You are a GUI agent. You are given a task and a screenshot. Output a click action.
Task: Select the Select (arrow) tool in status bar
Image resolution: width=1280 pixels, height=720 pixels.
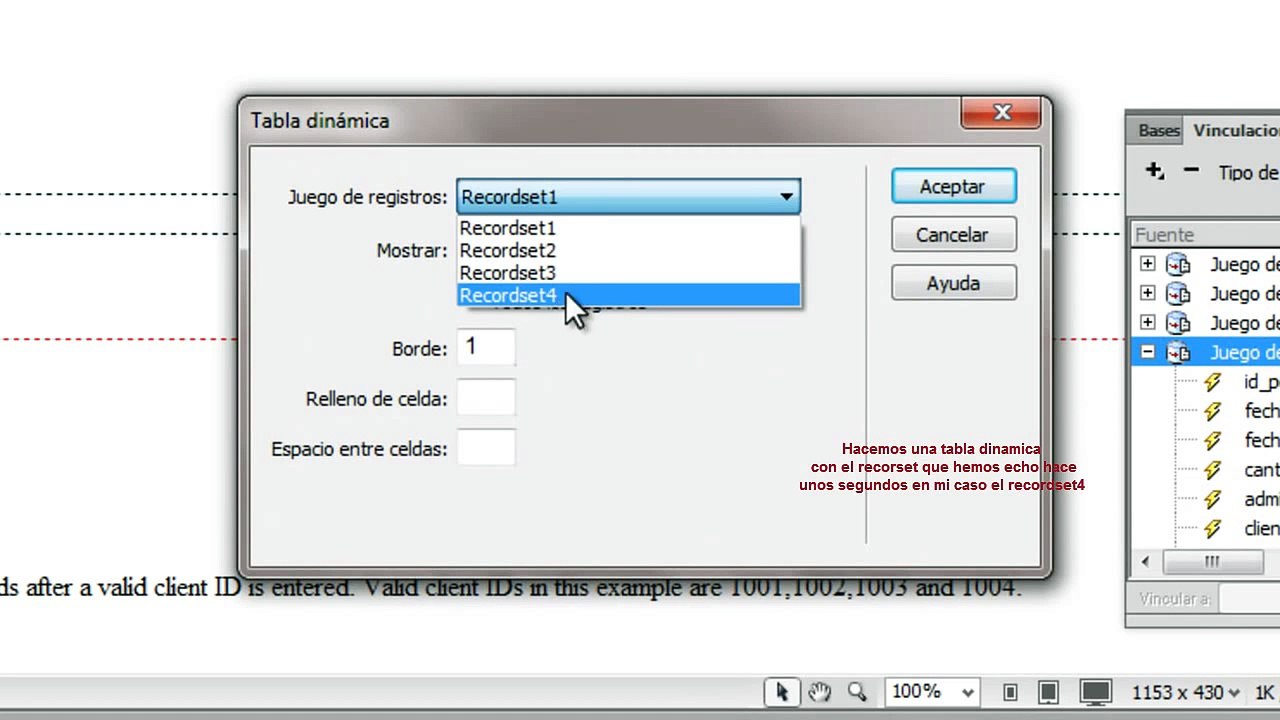781,692
